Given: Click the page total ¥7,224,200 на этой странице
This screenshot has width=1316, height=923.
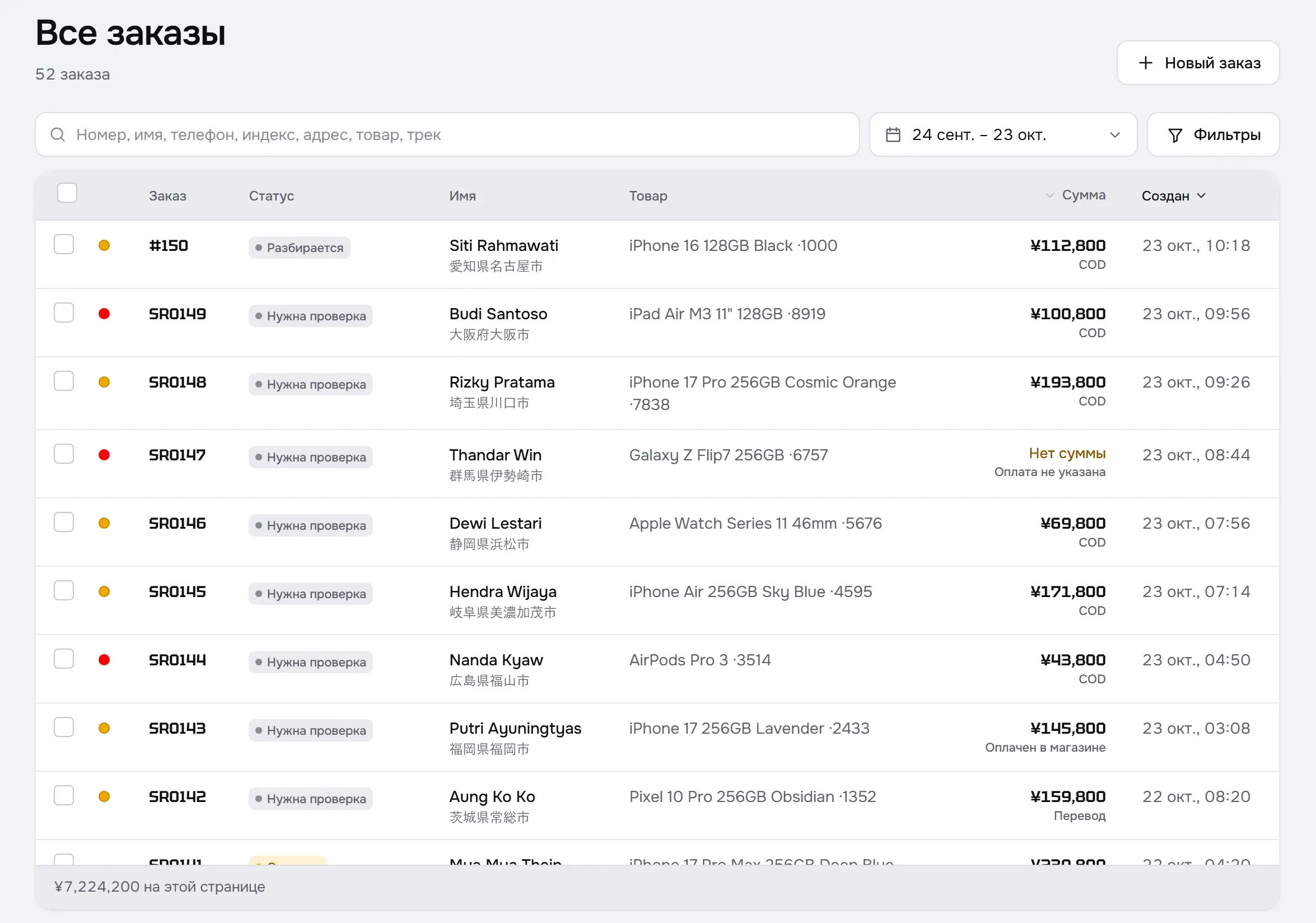Looking at the screenshot, I should [160, 887].
